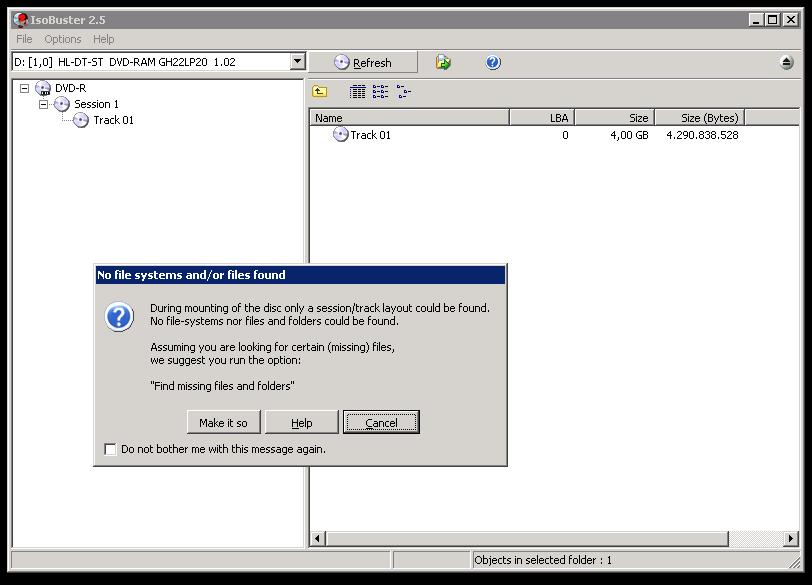Click the 4.290.838.528 bytes value
Viewport: 812px width, 585px height.
(702, 135)
